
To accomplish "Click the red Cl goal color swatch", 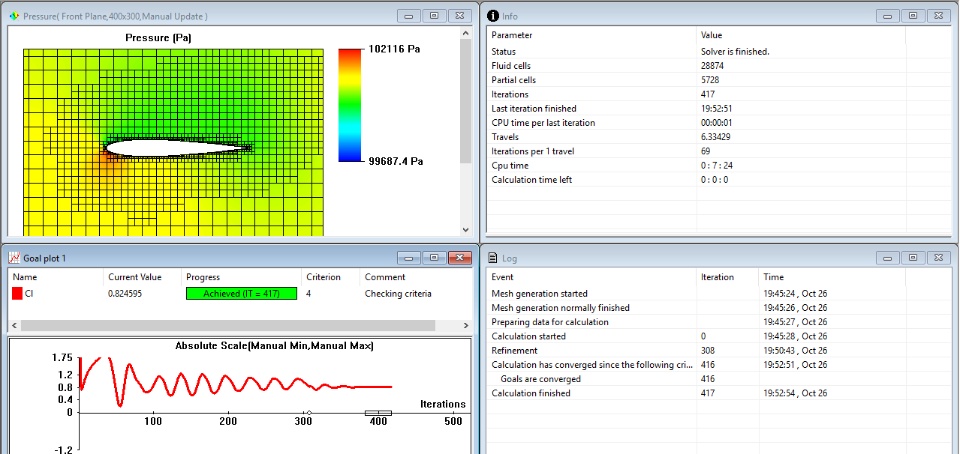I will coord(17,294).
